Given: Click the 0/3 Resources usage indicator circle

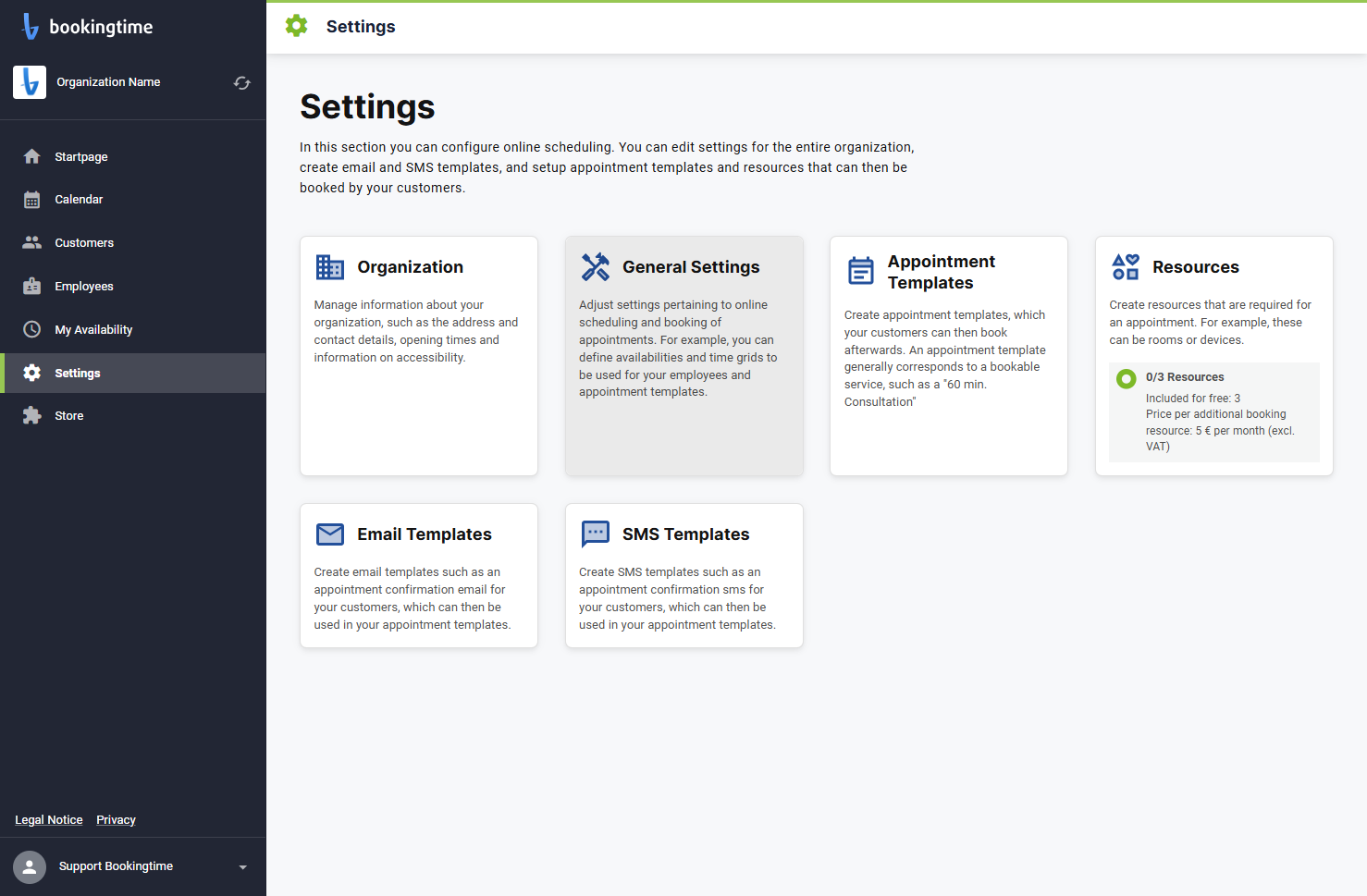Looking at the screenshot, I should click(x=1126, y=378).
